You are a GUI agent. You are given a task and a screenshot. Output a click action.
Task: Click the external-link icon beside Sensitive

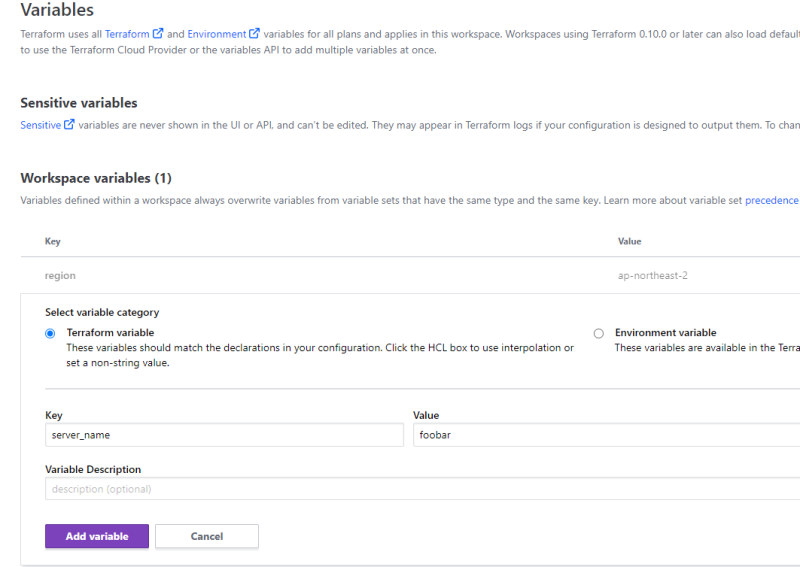(69, 125)
